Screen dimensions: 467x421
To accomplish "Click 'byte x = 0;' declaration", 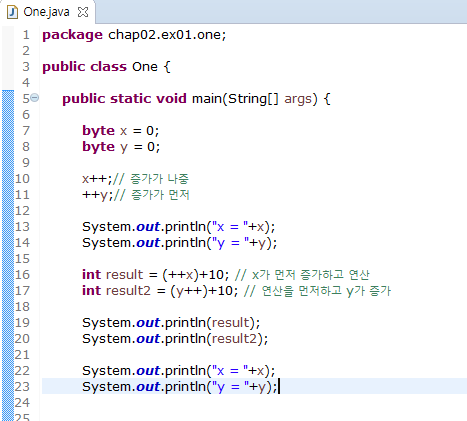I will 121,131.
